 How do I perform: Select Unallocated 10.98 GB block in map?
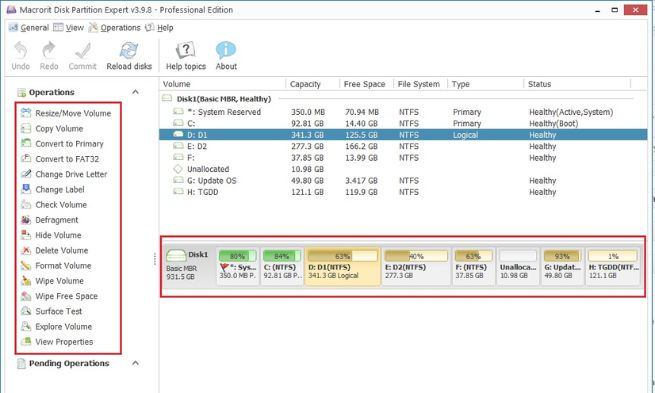click(518, 266)
